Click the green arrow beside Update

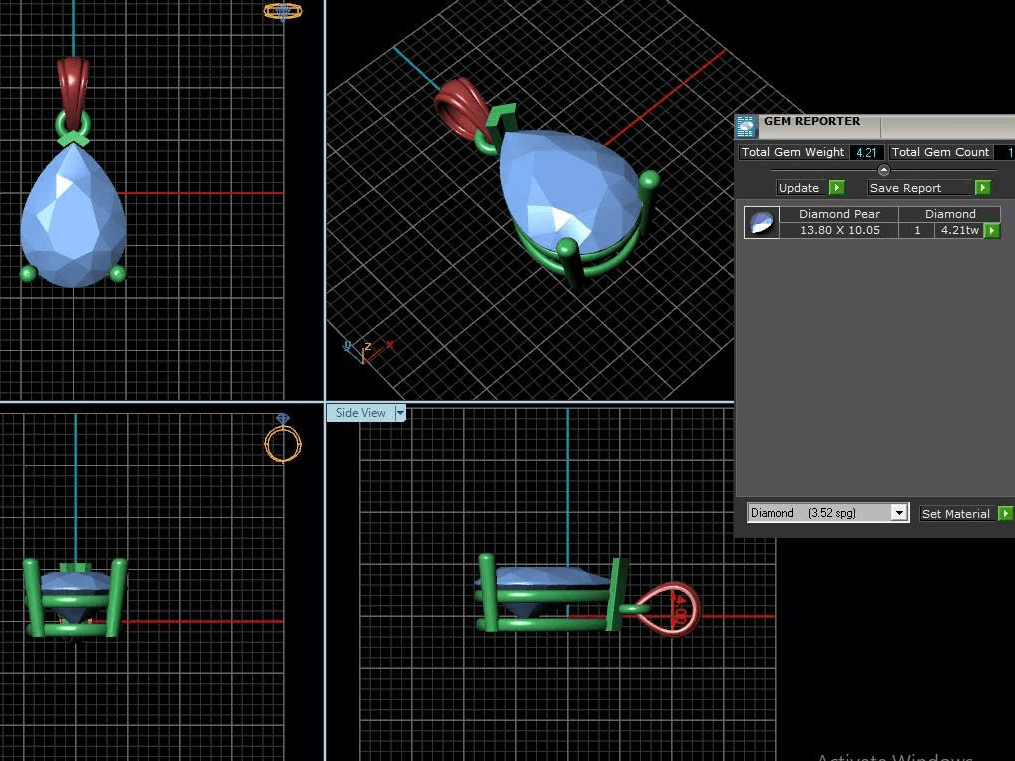coord(836,188)
